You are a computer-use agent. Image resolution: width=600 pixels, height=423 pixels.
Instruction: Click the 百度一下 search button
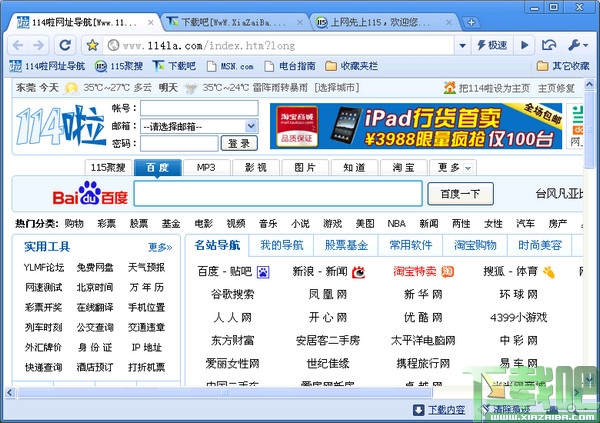coord(460,194)
